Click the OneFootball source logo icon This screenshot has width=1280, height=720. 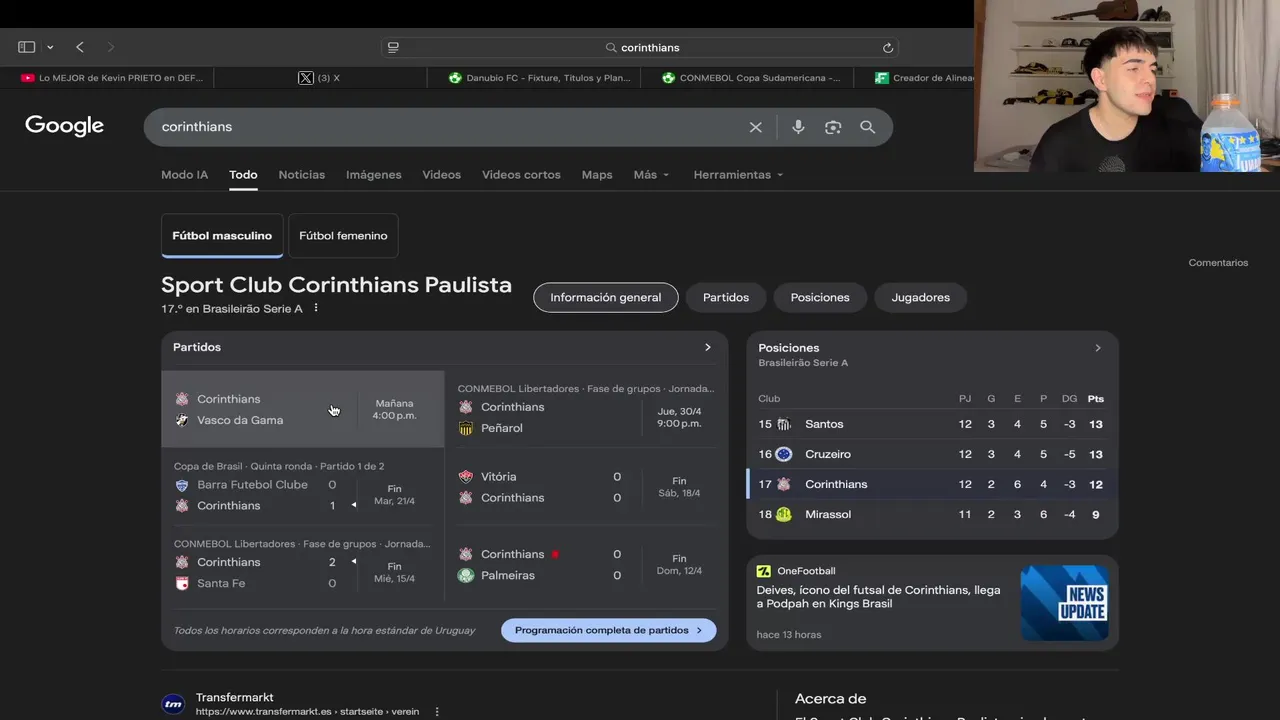[x=764, y=571]
